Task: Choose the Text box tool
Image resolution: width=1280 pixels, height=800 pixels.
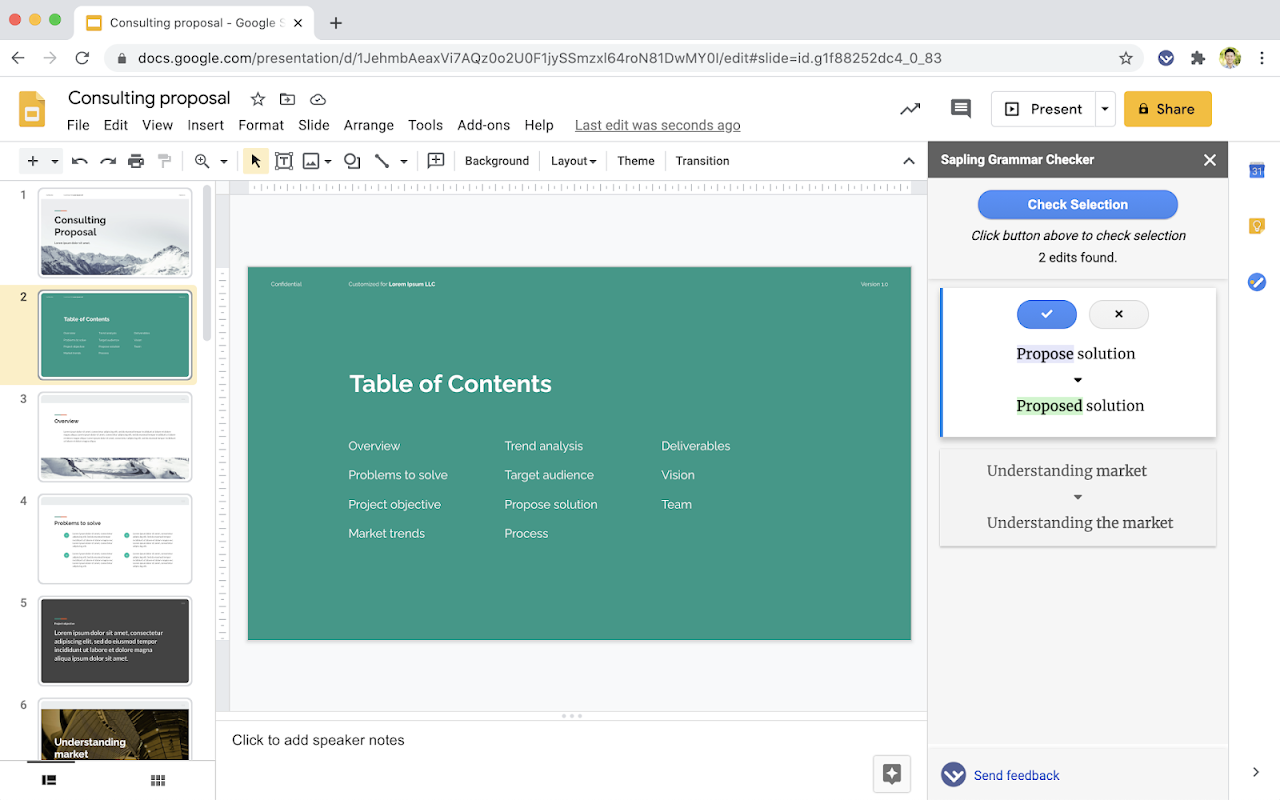Action: point(284,161)
